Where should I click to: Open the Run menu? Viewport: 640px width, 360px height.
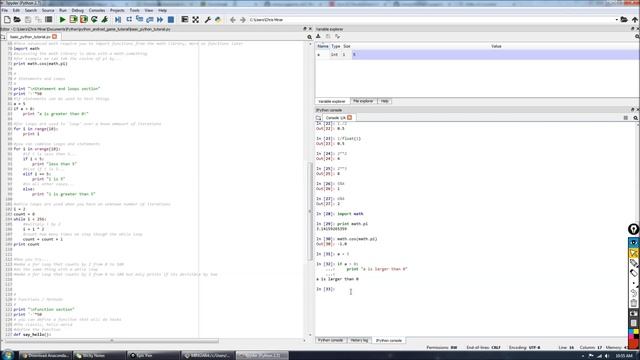[63, 10]
